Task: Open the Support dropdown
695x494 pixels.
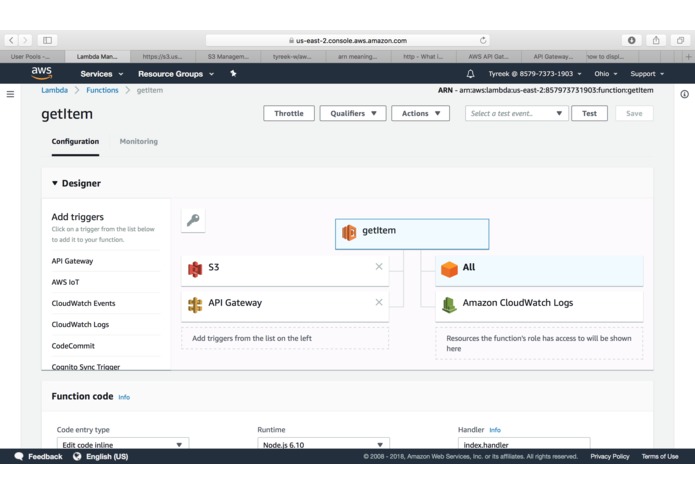Action: tap(647, 74)
